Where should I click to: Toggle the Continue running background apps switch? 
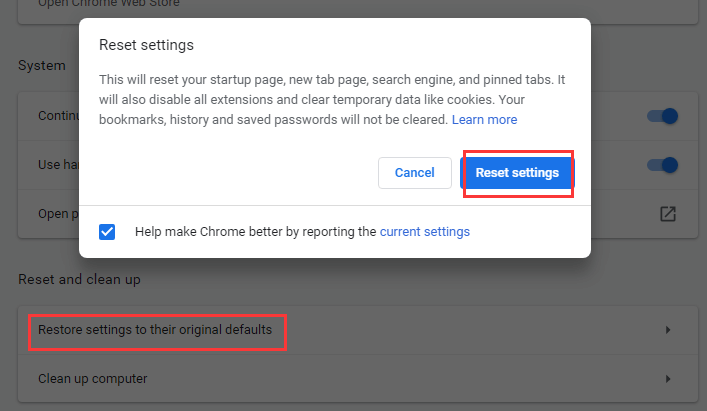tap(662, 116)
